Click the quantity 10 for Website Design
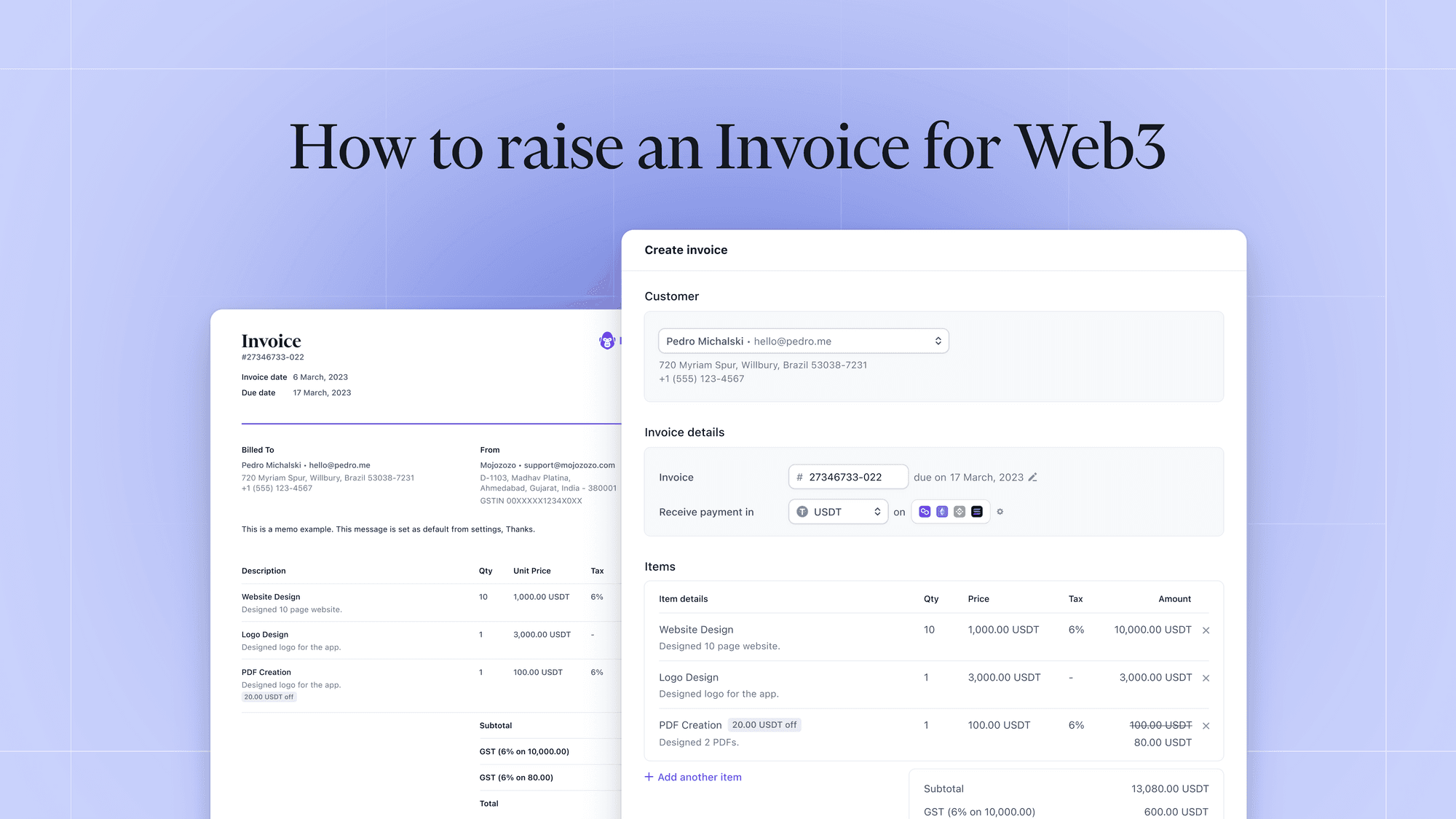Image resolution: width=1456 pixels, height=819 pixels. tap(929, 630)
